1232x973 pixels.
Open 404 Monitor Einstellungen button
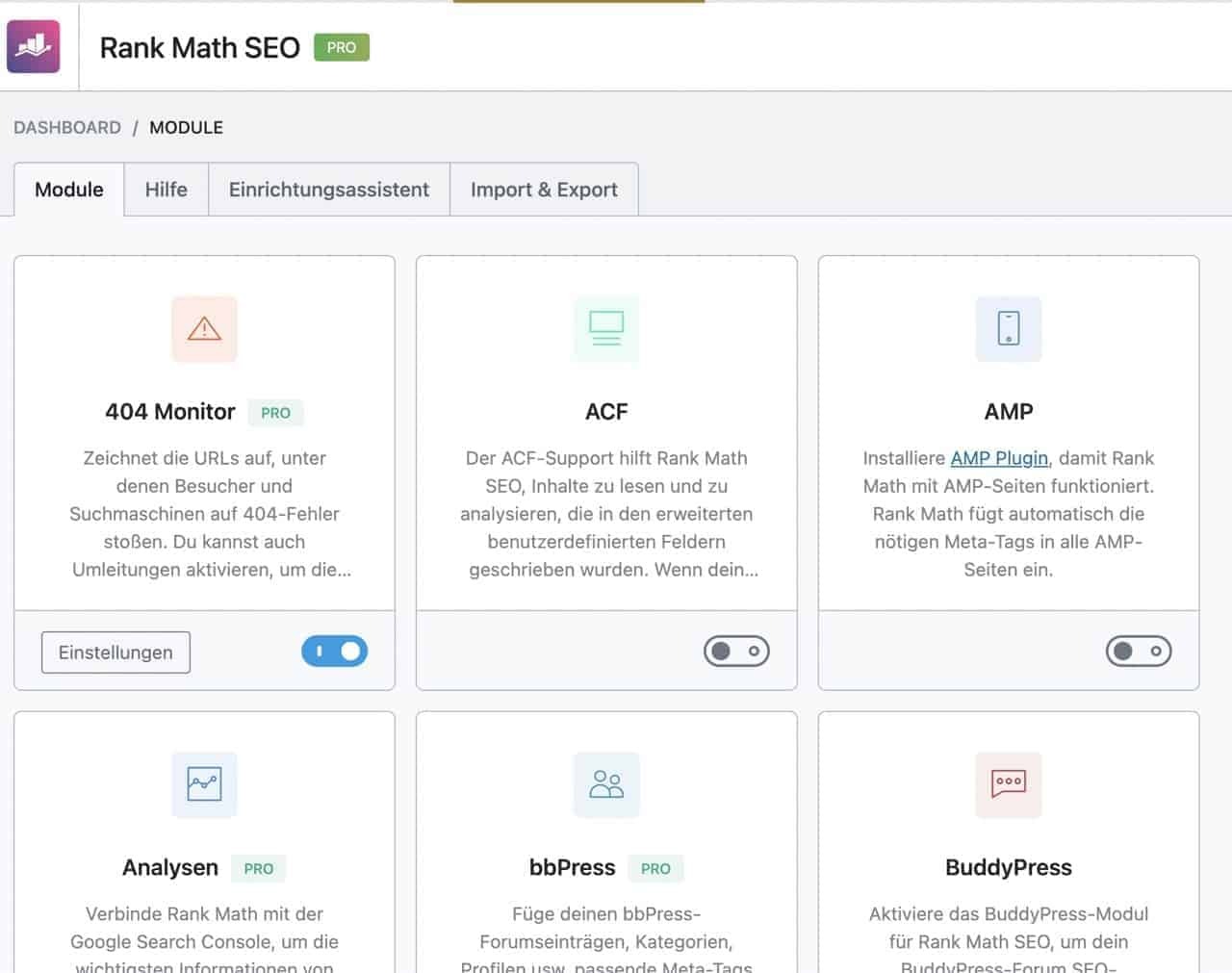pos(115,653)
